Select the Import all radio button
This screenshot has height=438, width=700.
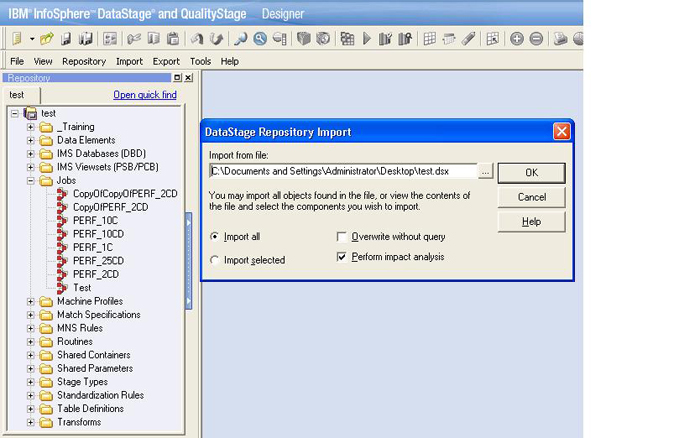pos(215,237)
